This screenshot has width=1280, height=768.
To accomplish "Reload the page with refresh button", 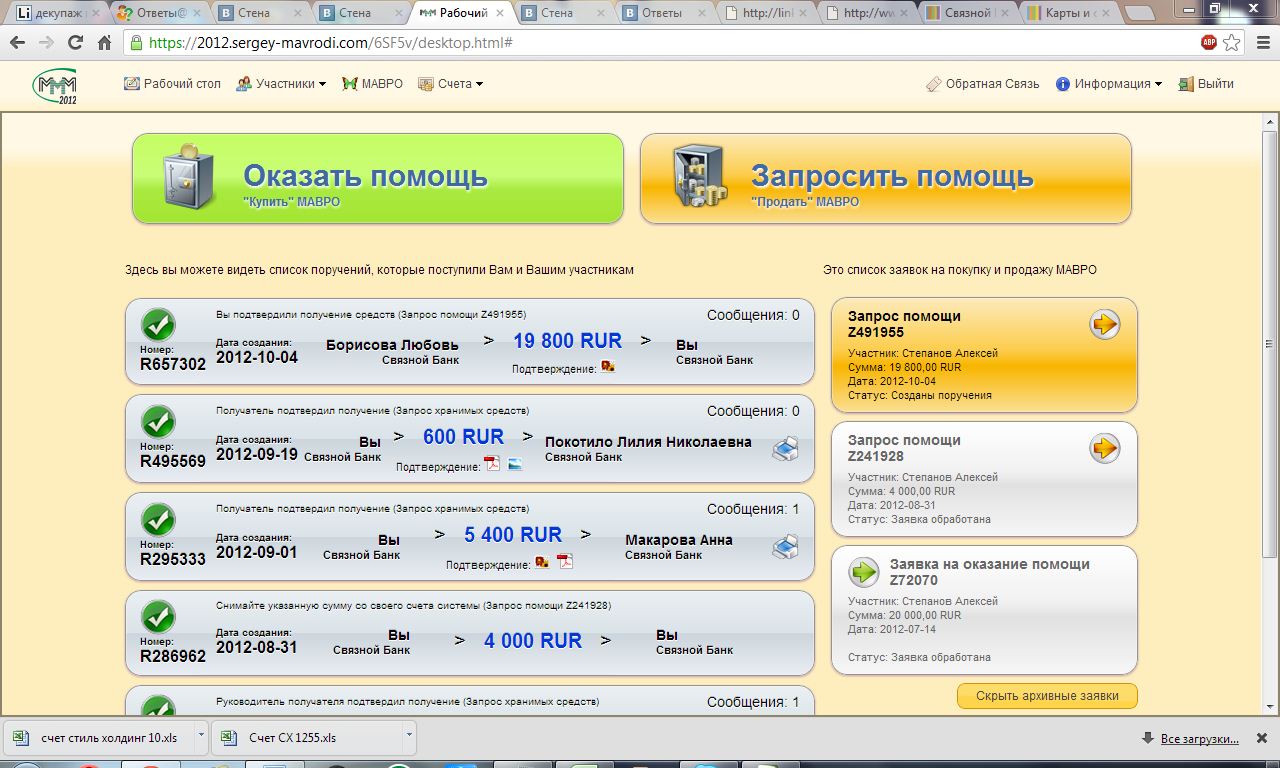I will 75,43.
